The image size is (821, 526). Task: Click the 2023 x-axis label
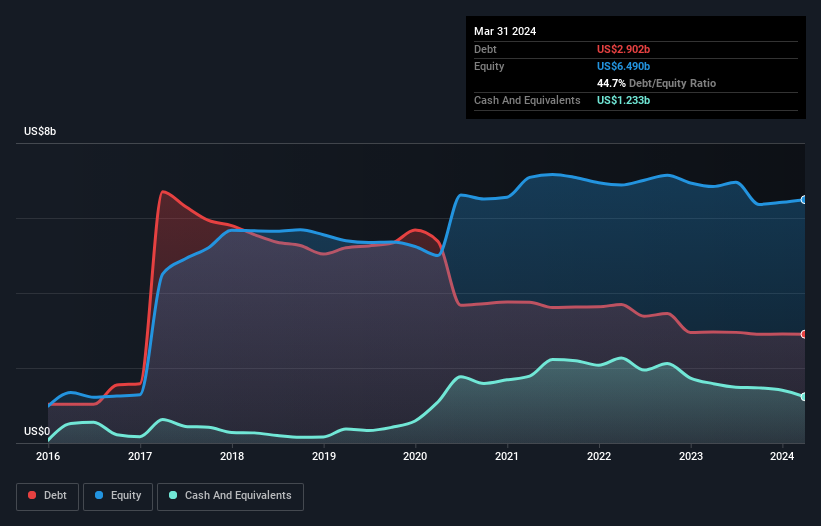pyautogui.click(x=691, y=456)
